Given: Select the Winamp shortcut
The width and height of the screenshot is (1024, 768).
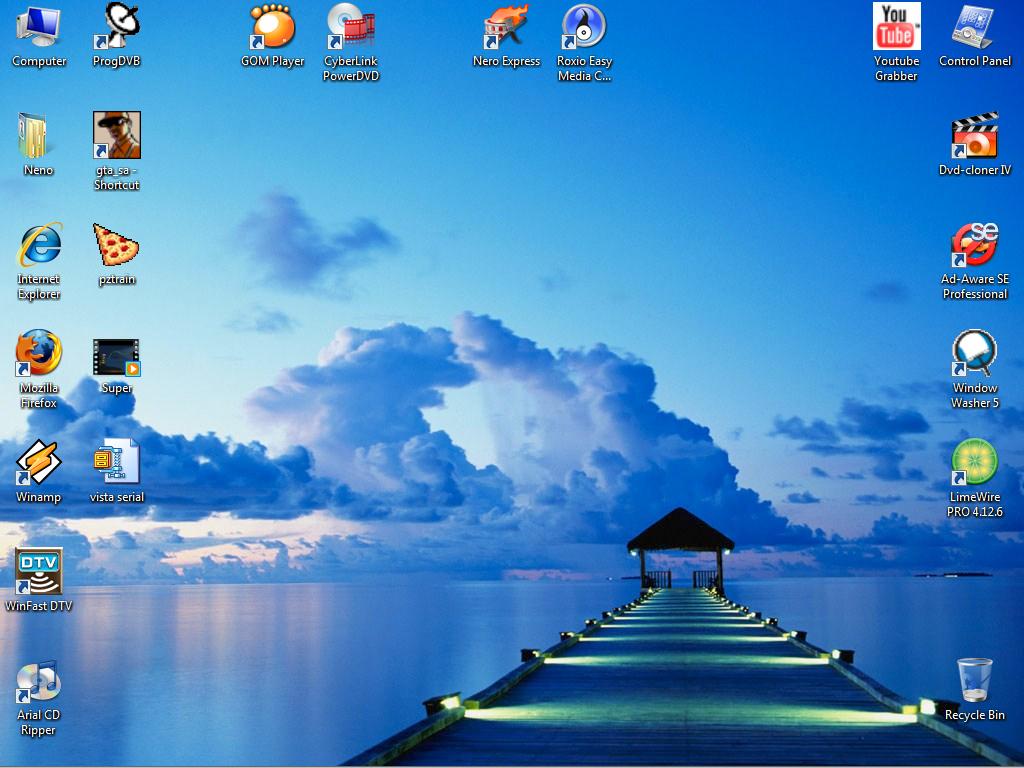Looking at the screenshot, I should pyautogui.click(x=39, y=464).
